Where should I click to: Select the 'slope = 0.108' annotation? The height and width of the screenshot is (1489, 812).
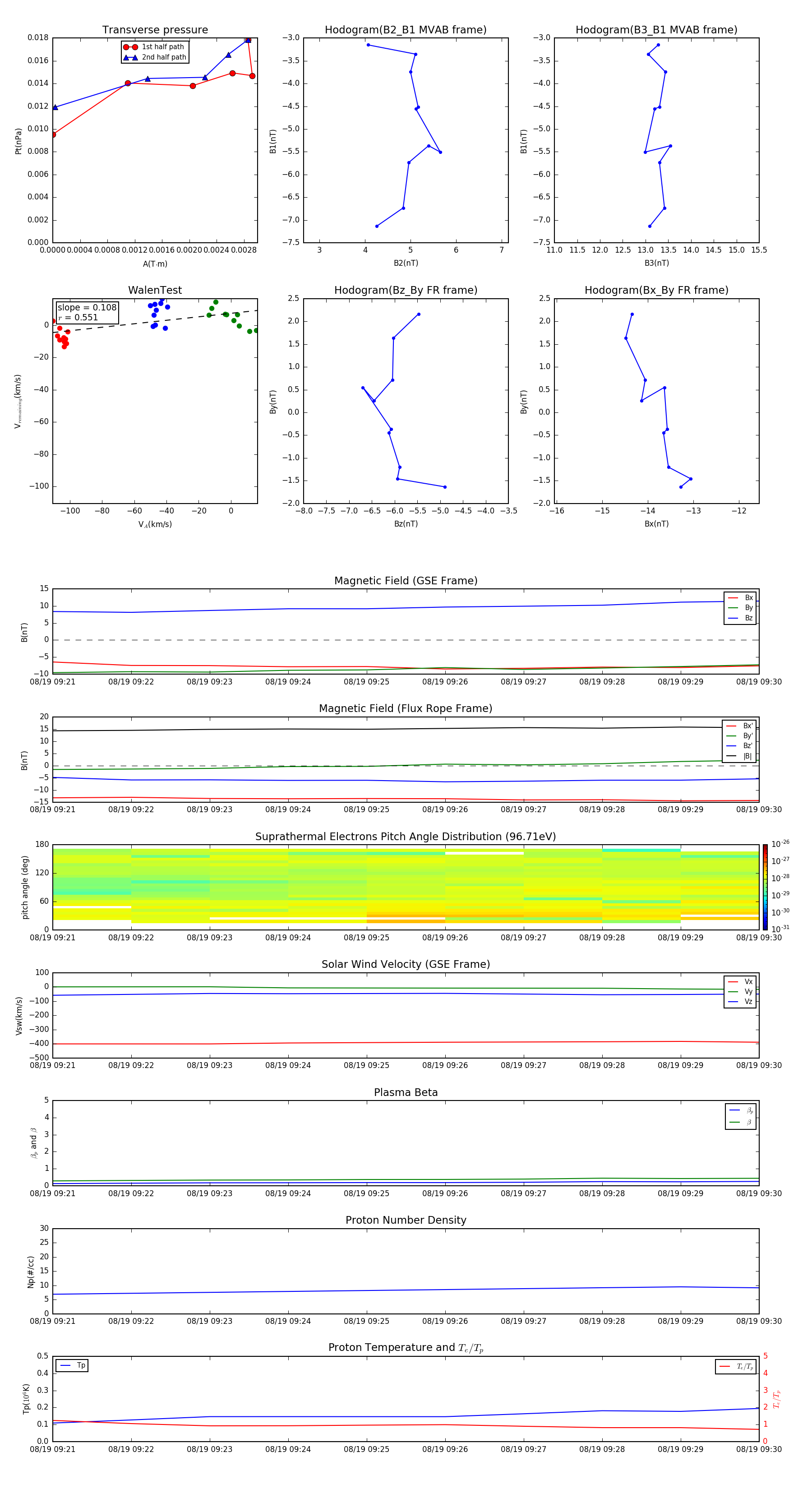[x=87, y=308]
